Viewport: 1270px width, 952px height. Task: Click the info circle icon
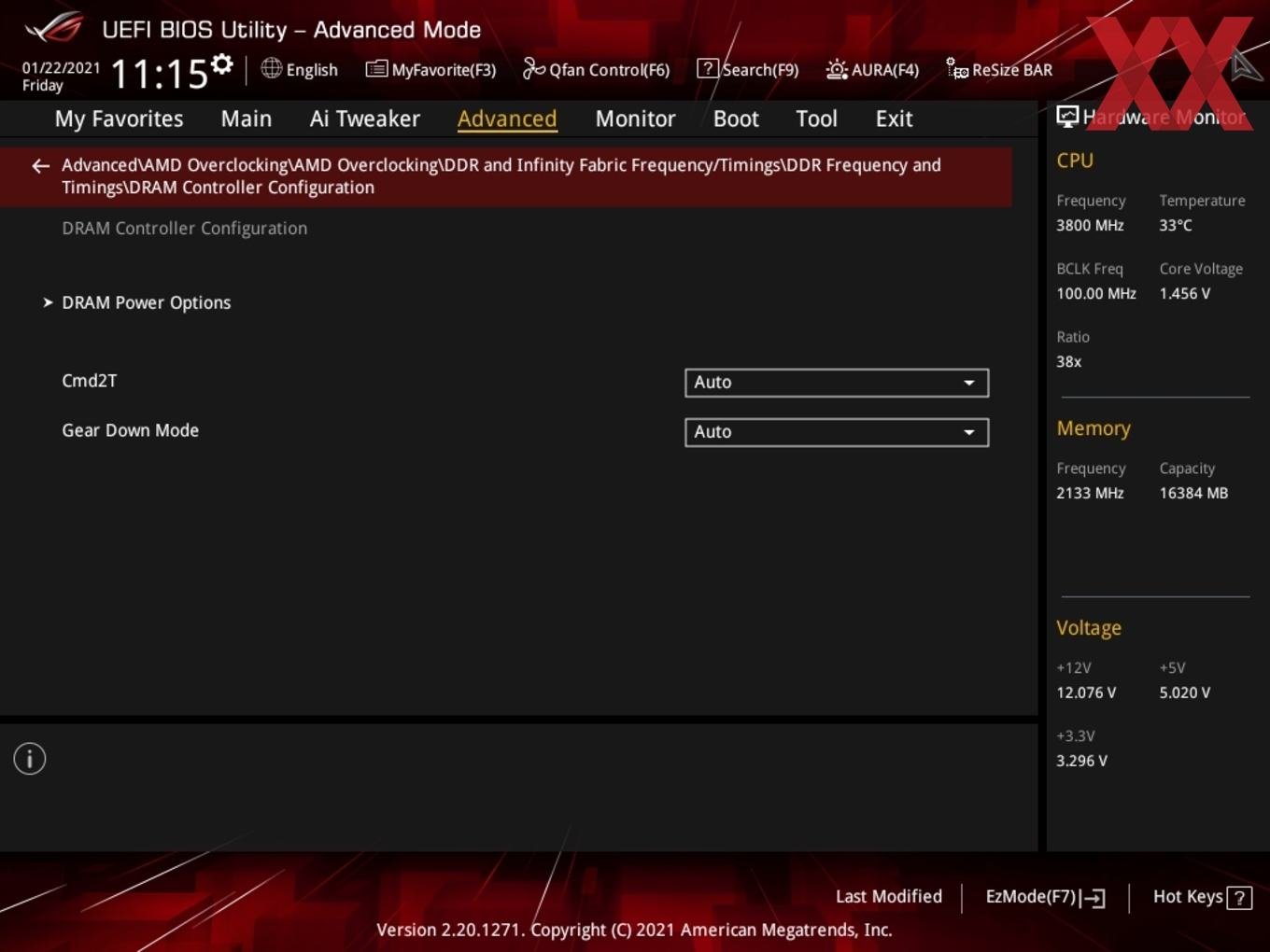click(30, 759)
